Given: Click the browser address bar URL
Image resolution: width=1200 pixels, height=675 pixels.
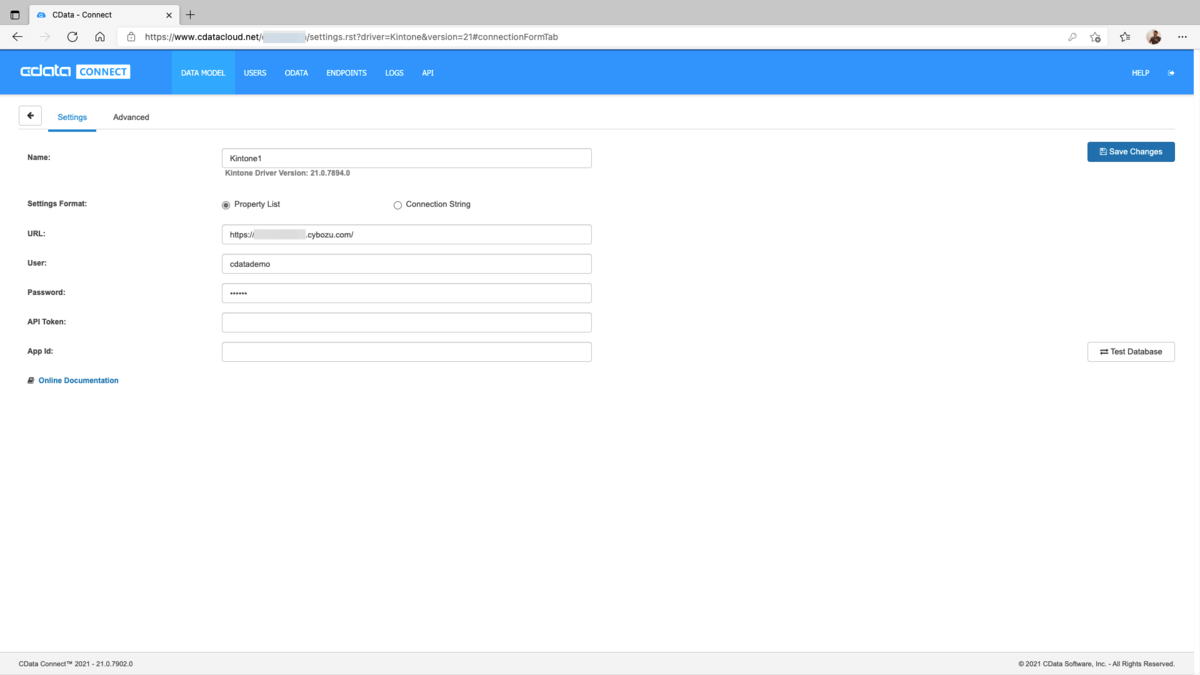Looking at the screenshot, I should point(351,37).
